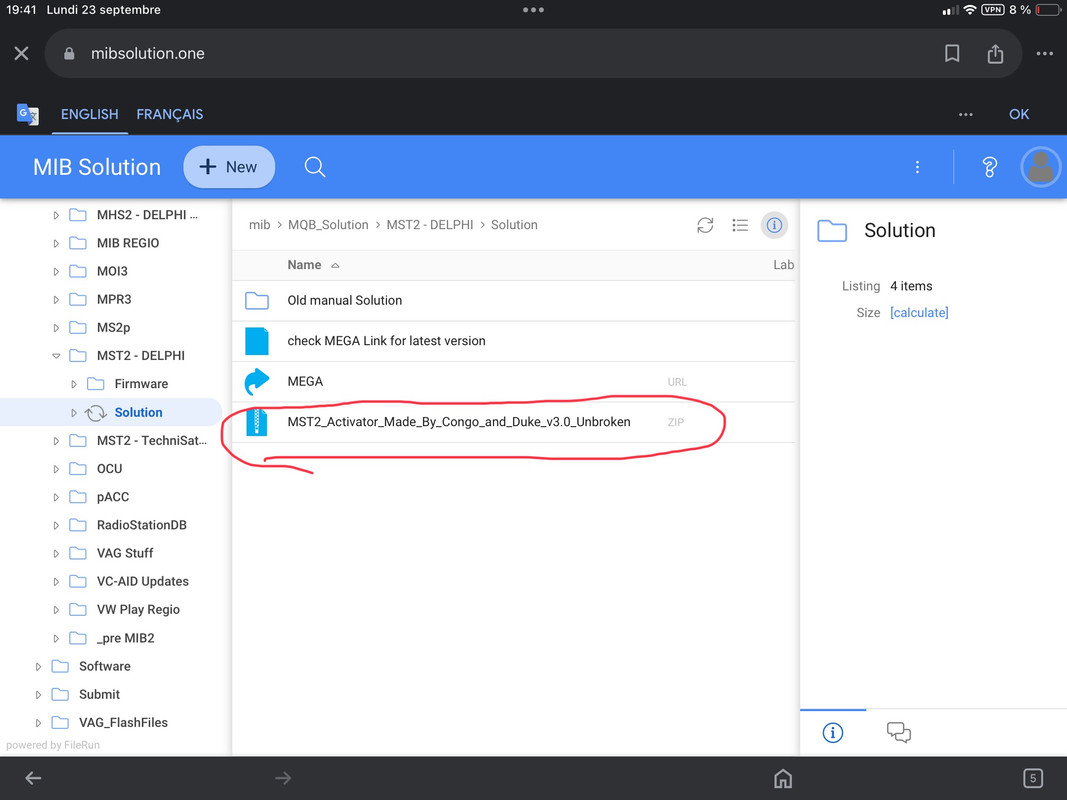Select Solution in folder tree
The height and width of the screenshot is (800, 1067).
click(x=138, y=412)
